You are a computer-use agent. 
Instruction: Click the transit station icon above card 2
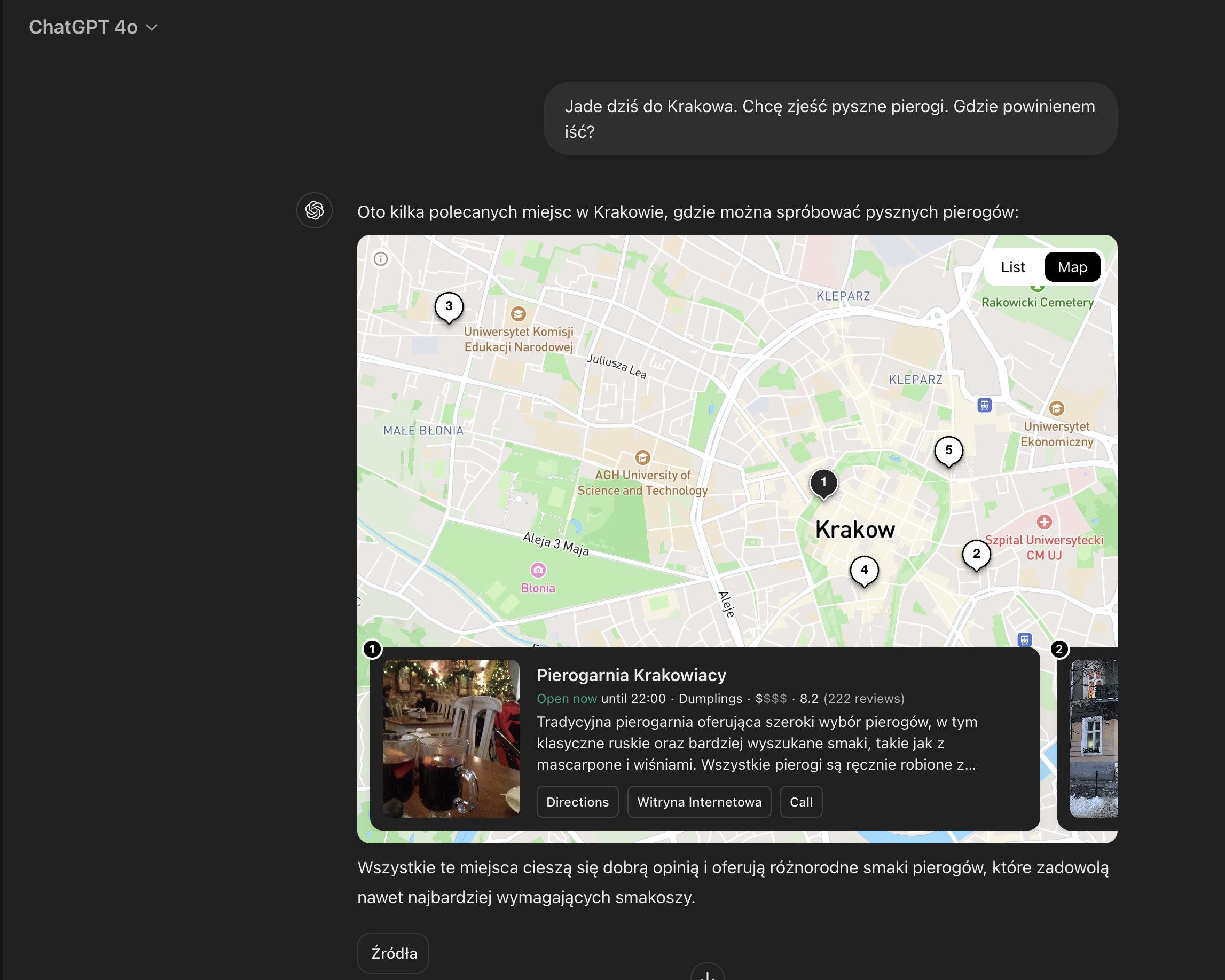[1024, 640]
